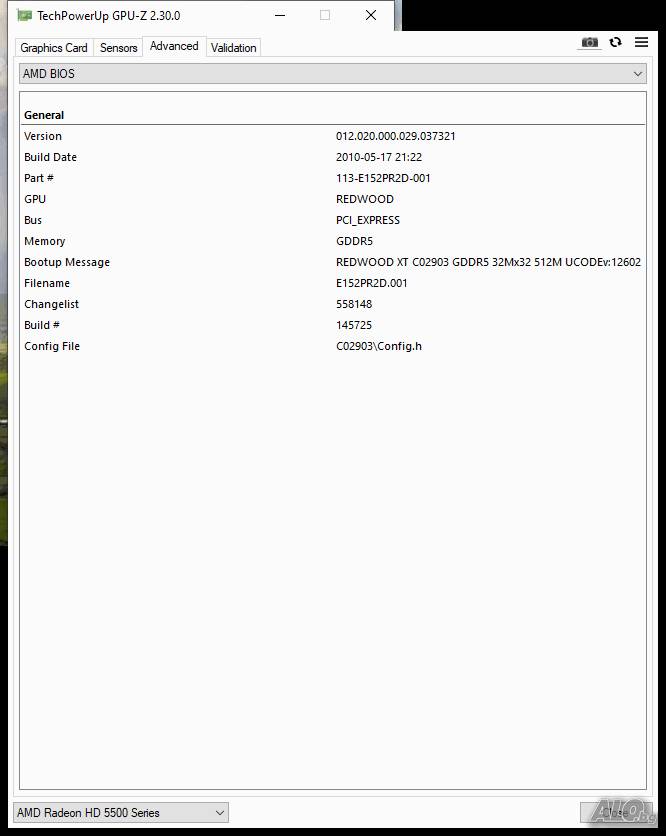Click the GPU value REDWOOD
Viewport: 666px width, 836px height.
(365, 199)
